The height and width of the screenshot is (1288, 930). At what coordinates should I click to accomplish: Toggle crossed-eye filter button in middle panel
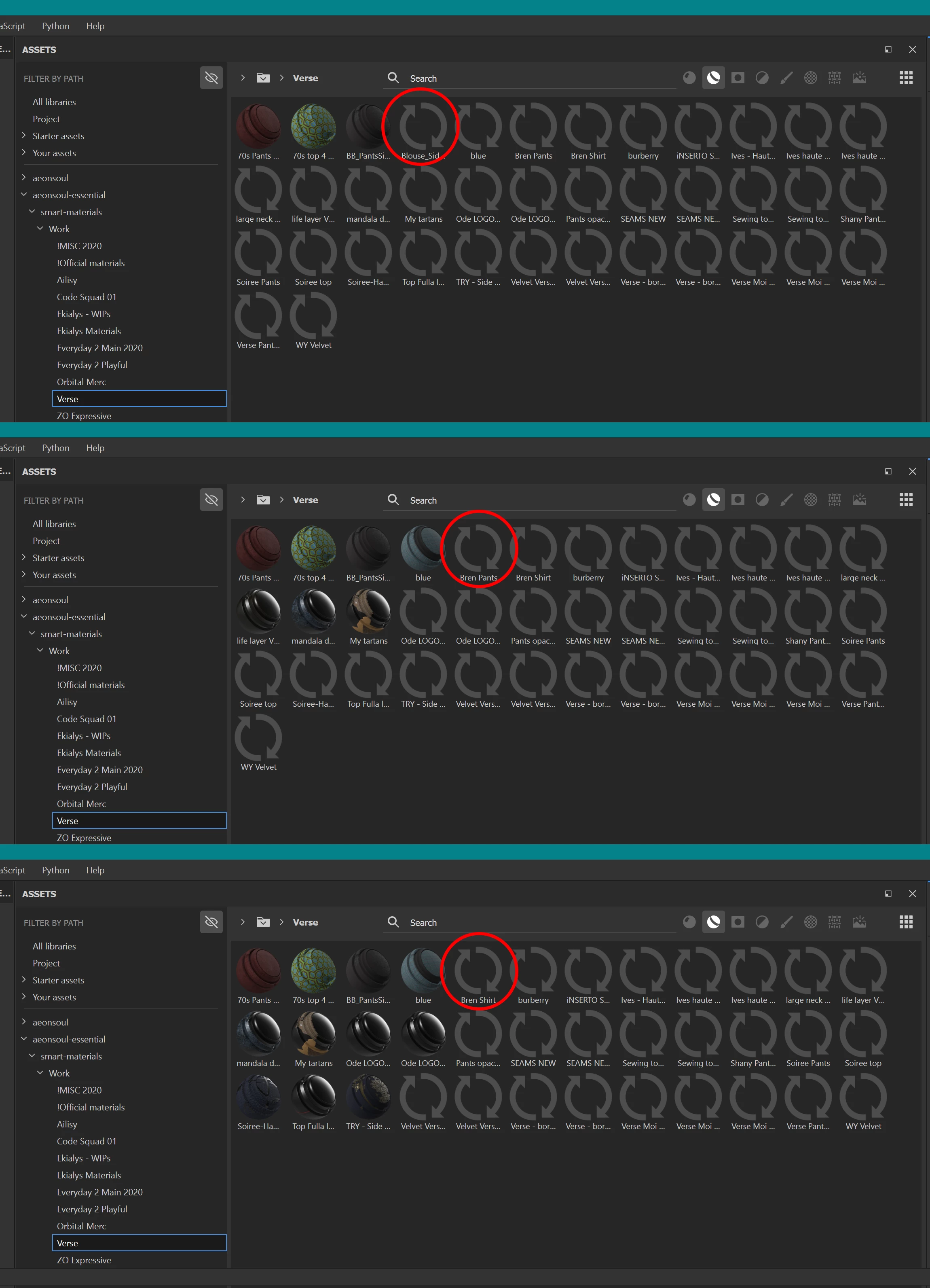tap(211, 500)
